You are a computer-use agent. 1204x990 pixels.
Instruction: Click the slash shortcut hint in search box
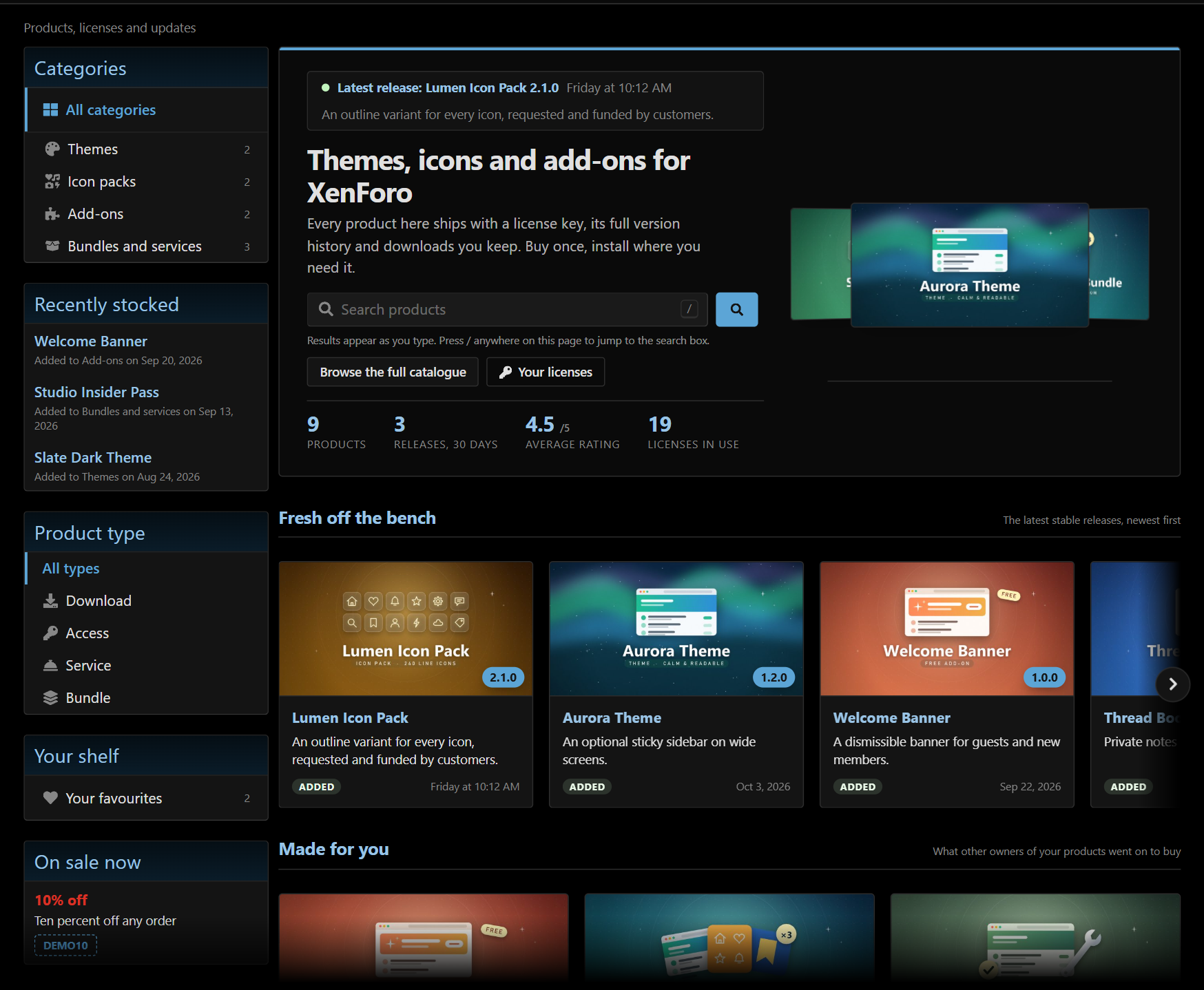689,309
